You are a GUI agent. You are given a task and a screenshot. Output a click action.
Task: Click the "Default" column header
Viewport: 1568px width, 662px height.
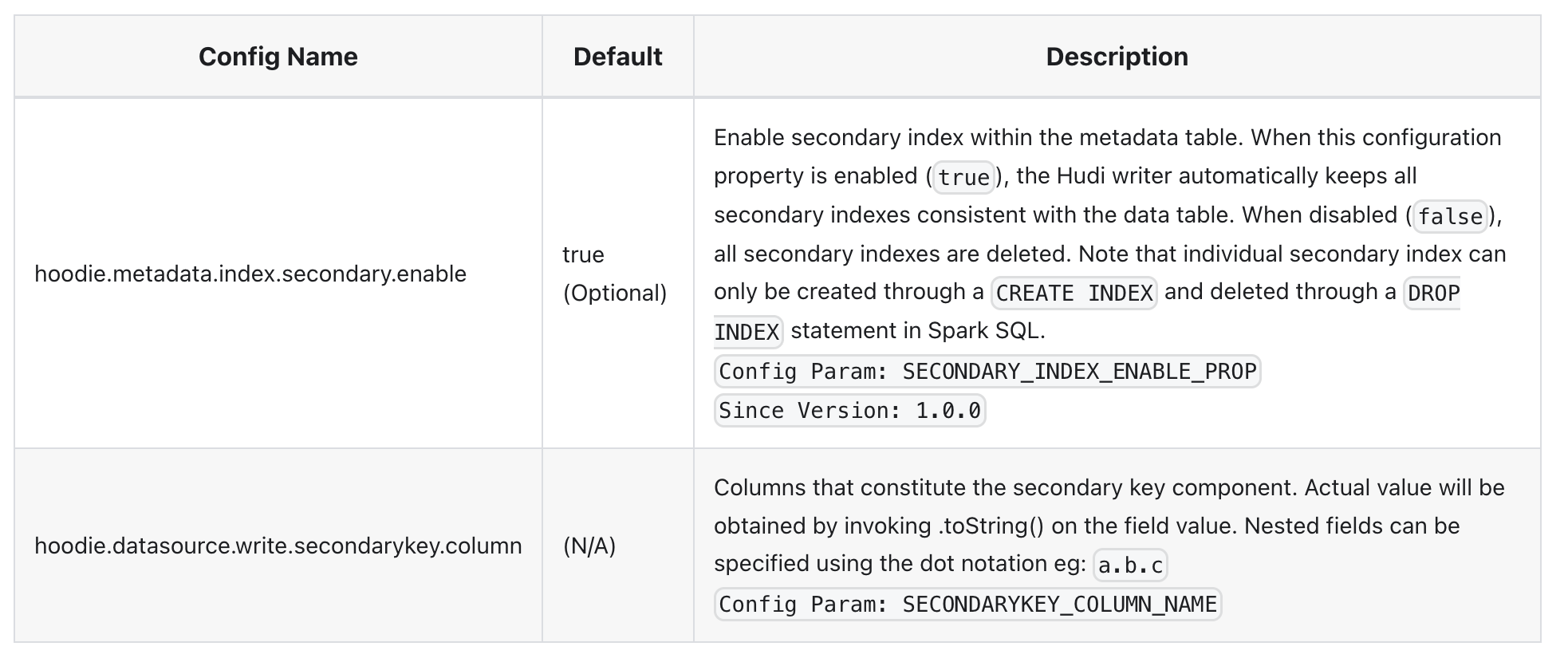tap(617, 57)
